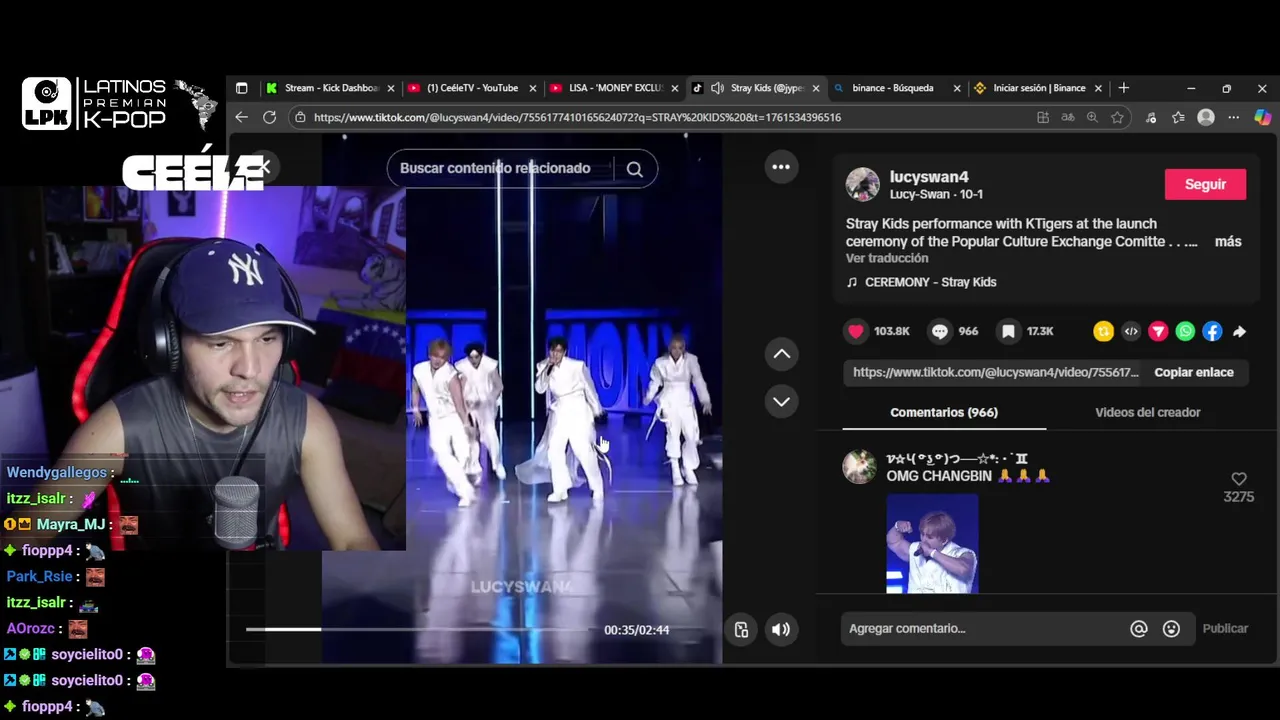1280x720 pixels.
Task: Open the tab actions menu icon
Action: (x=241, y=88)
